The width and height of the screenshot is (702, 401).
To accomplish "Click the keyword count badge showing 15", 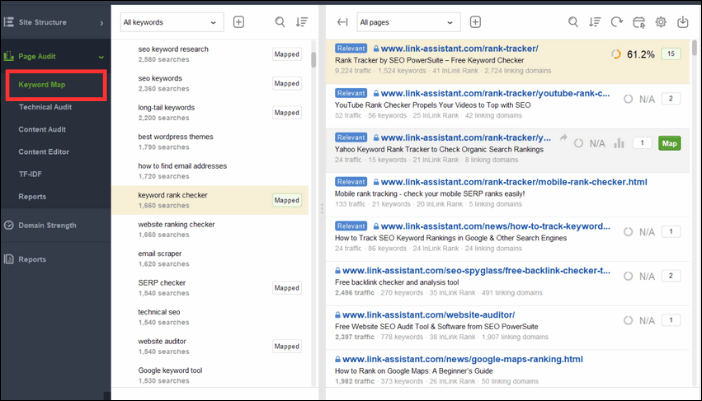I will click(671, 54).
